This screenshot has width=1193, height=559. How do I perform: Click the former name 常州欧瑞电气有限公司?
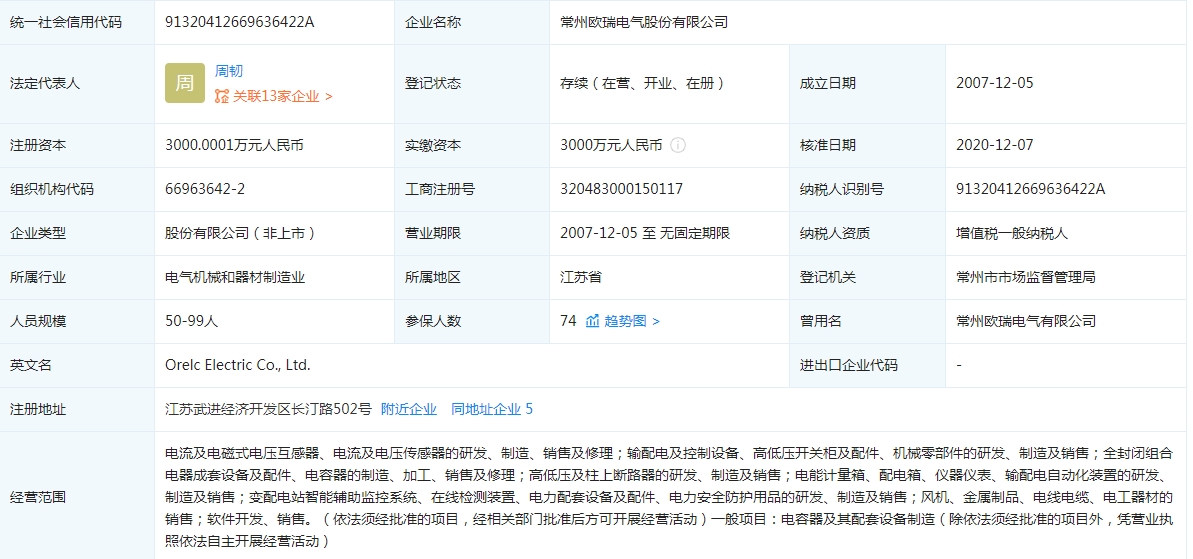coord(1025,321)
